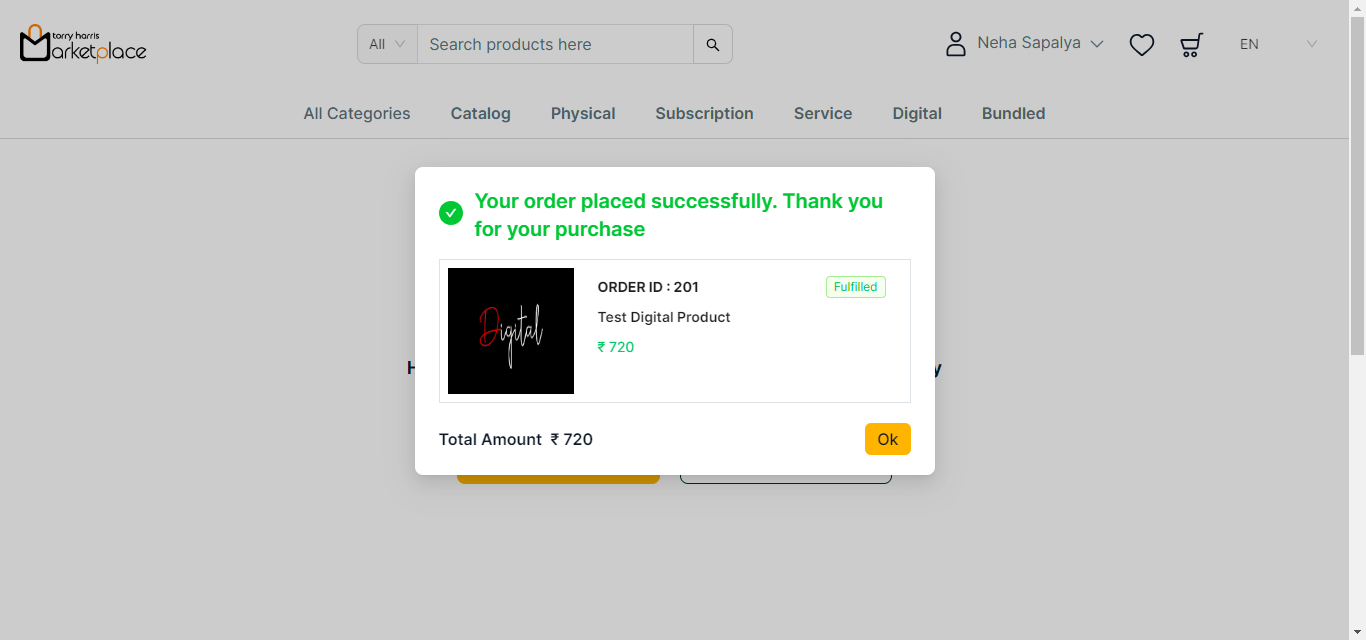Click the user profile icon
The height and width of the screenshot is (640, 1366).
click(x=956, y=44)
